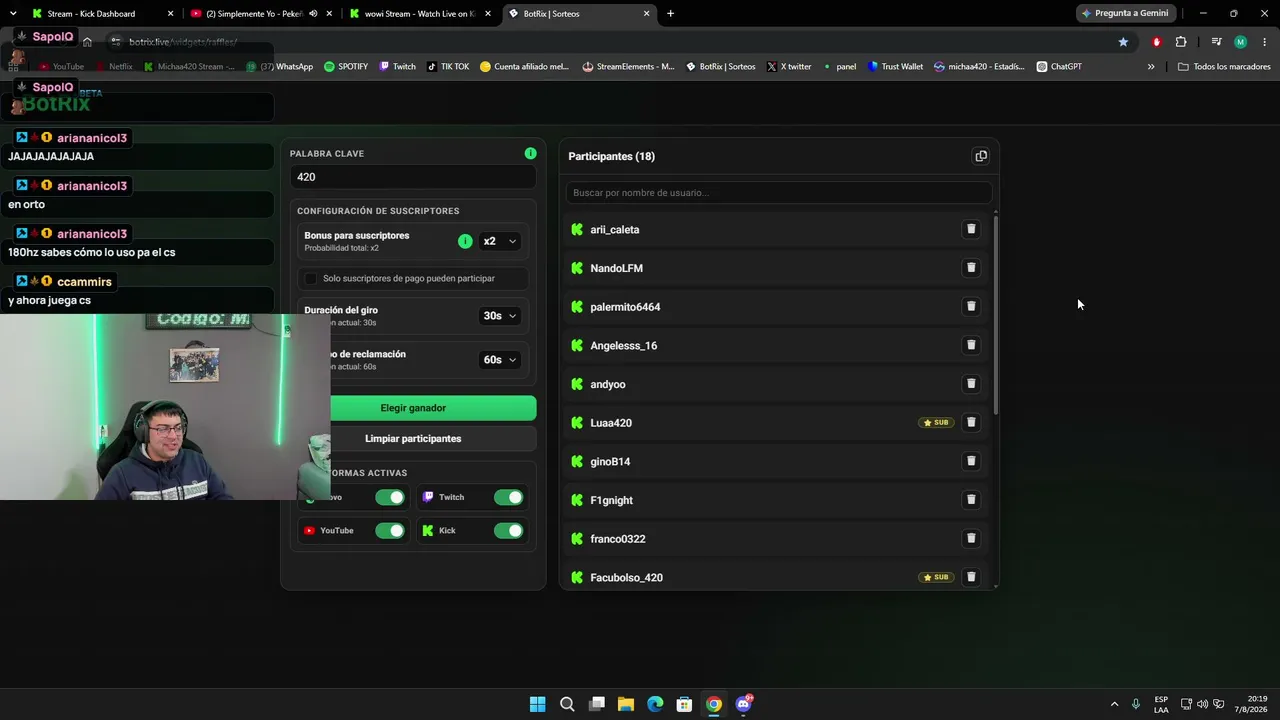The width and height of the screenshot is (1280, 720).
Task: Bookmark this page with the star icon
Action: (x=1123, y=42)
